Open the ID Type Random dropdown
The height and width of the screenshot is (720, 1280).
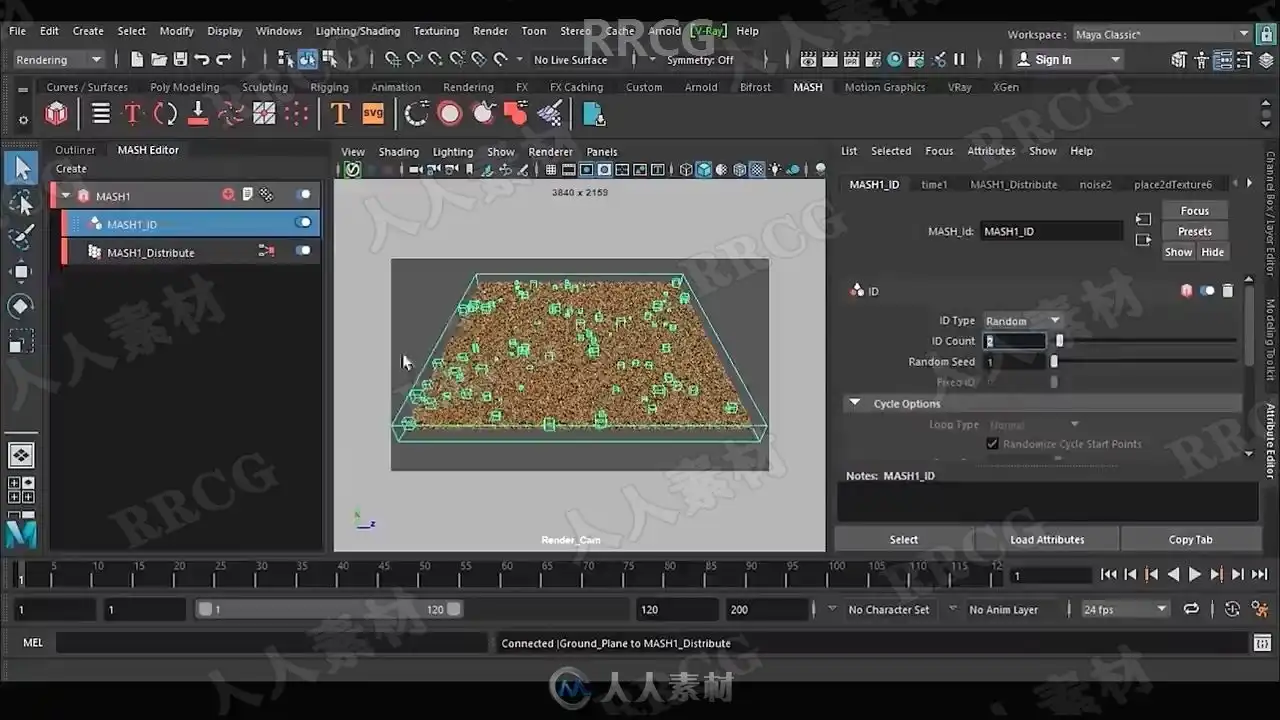(x=1022, y=321)
